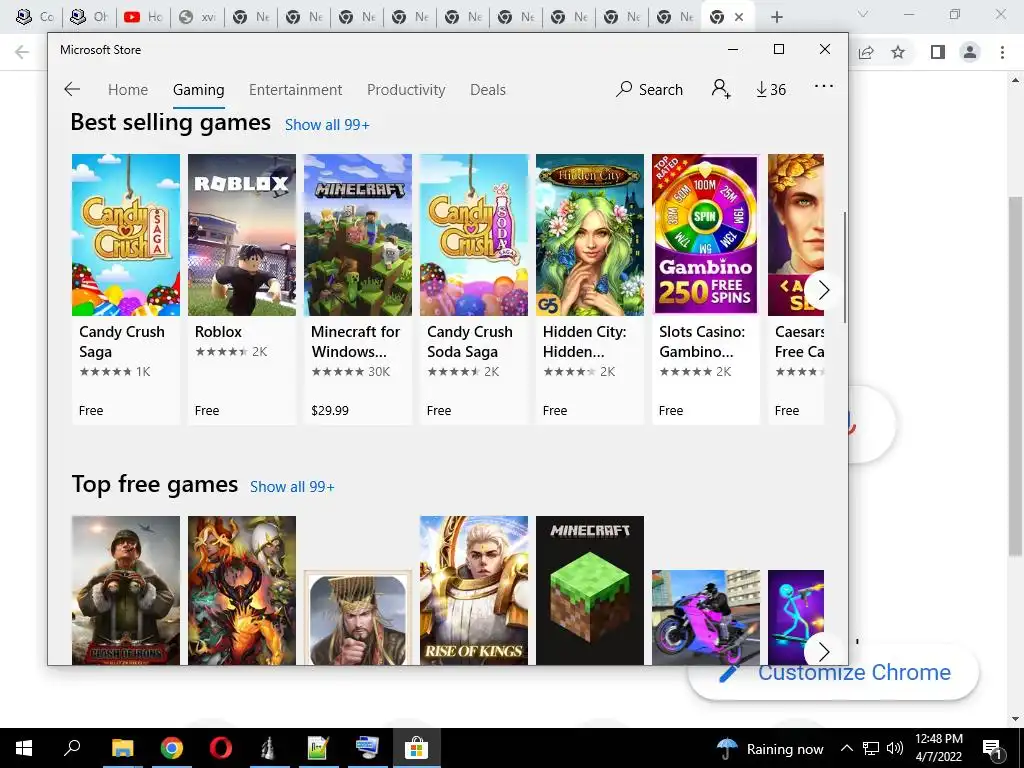Open the fire demon fantasy game tile
Viewport: 1024px width, 768px height.
(x=242, y=590)
